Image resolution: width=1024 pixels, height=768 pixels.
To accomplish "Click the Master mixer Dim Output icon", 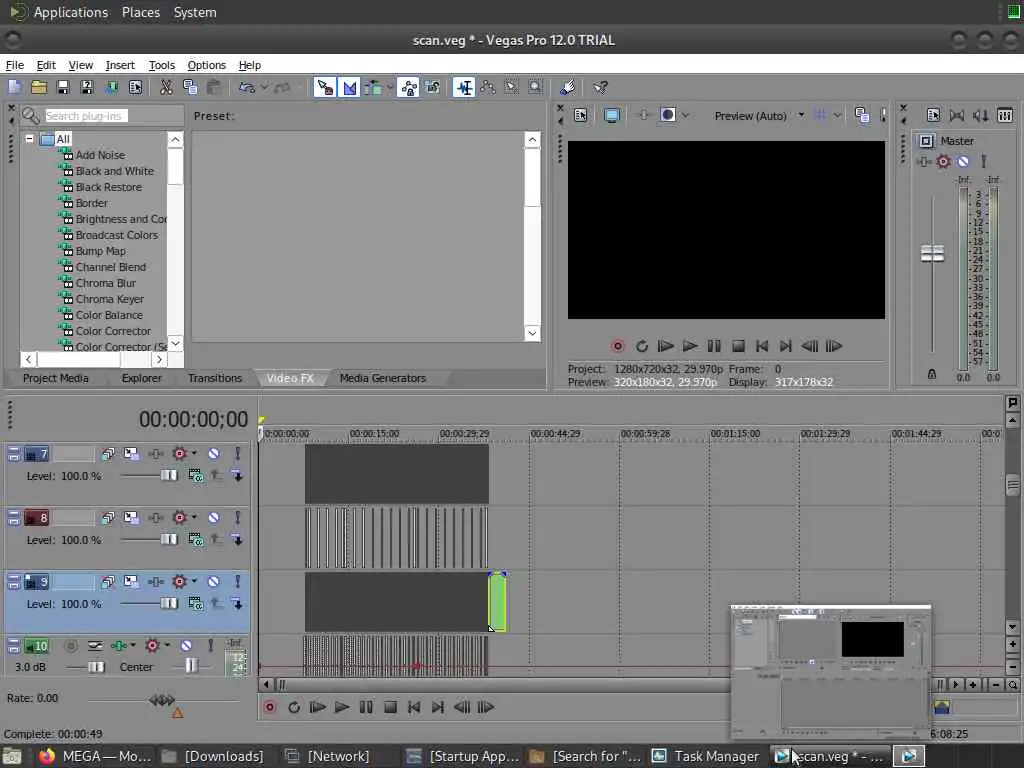I will [x=980, y=116].
